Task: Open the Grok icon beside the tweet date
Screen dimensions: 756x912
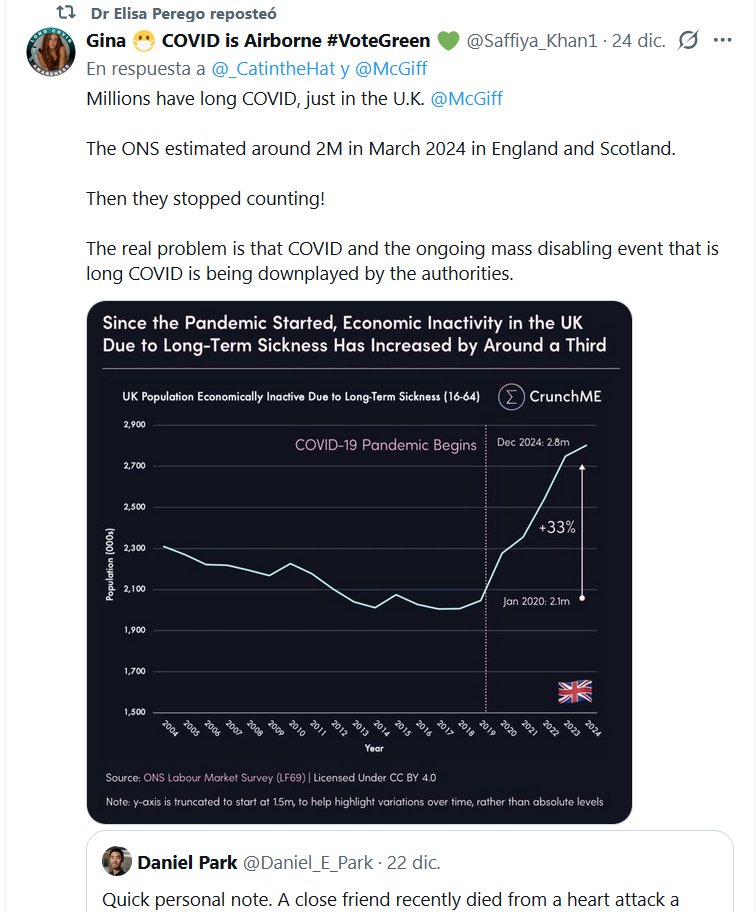Action: pos(688,41)
